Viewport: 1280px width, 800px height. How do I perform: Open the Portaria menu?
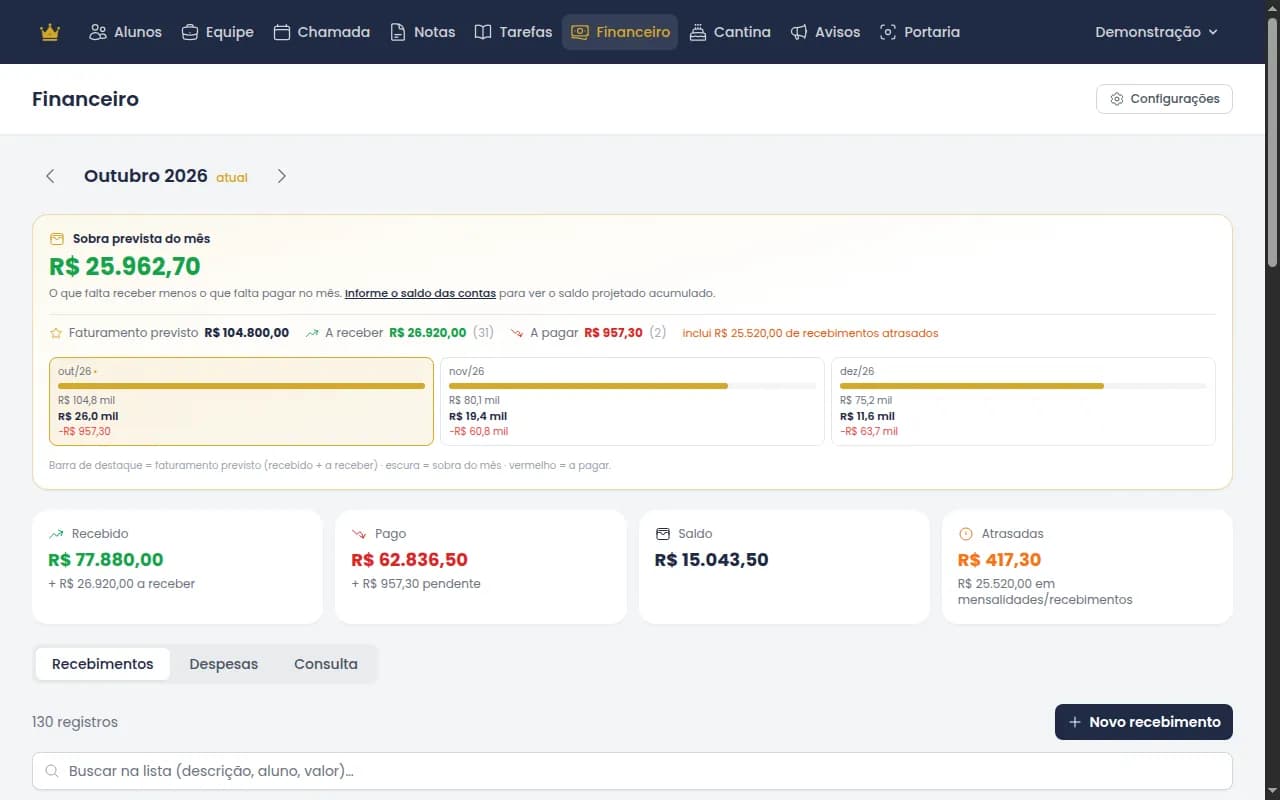pyautogui.click(x=919, y=32)
